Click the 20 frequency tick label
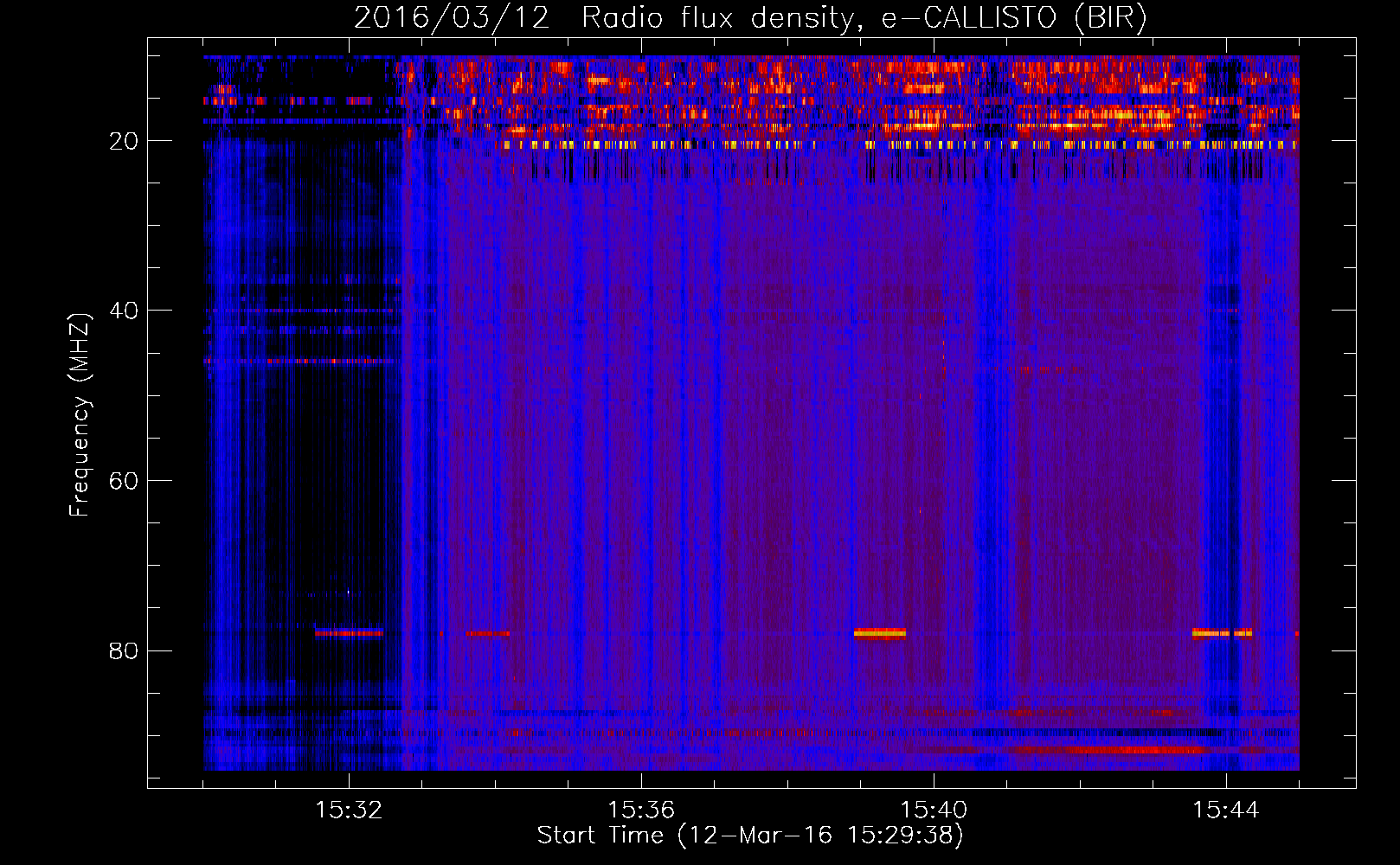Viewport: 1400px width, 865px height. [x=124, y=141]
